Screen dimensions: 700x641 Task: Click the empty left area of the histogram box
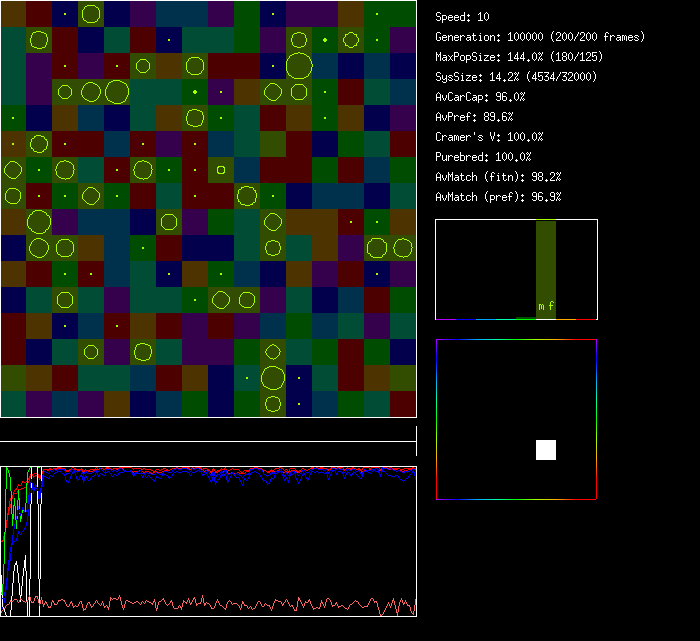(480, 270)
